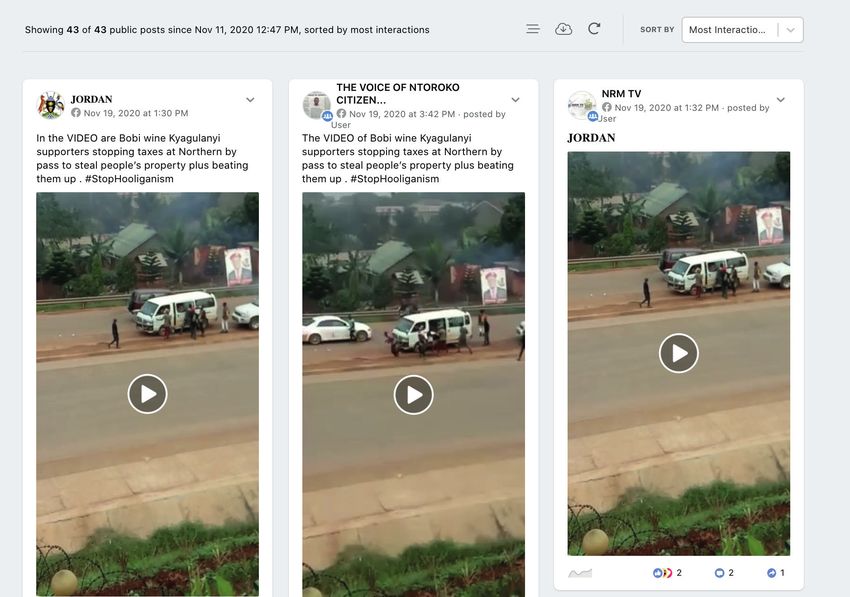This screenshot has width=850, height=597.
Task: Click the group badge on Voice of Ntoroko avatar
Action: click(327, 116)
